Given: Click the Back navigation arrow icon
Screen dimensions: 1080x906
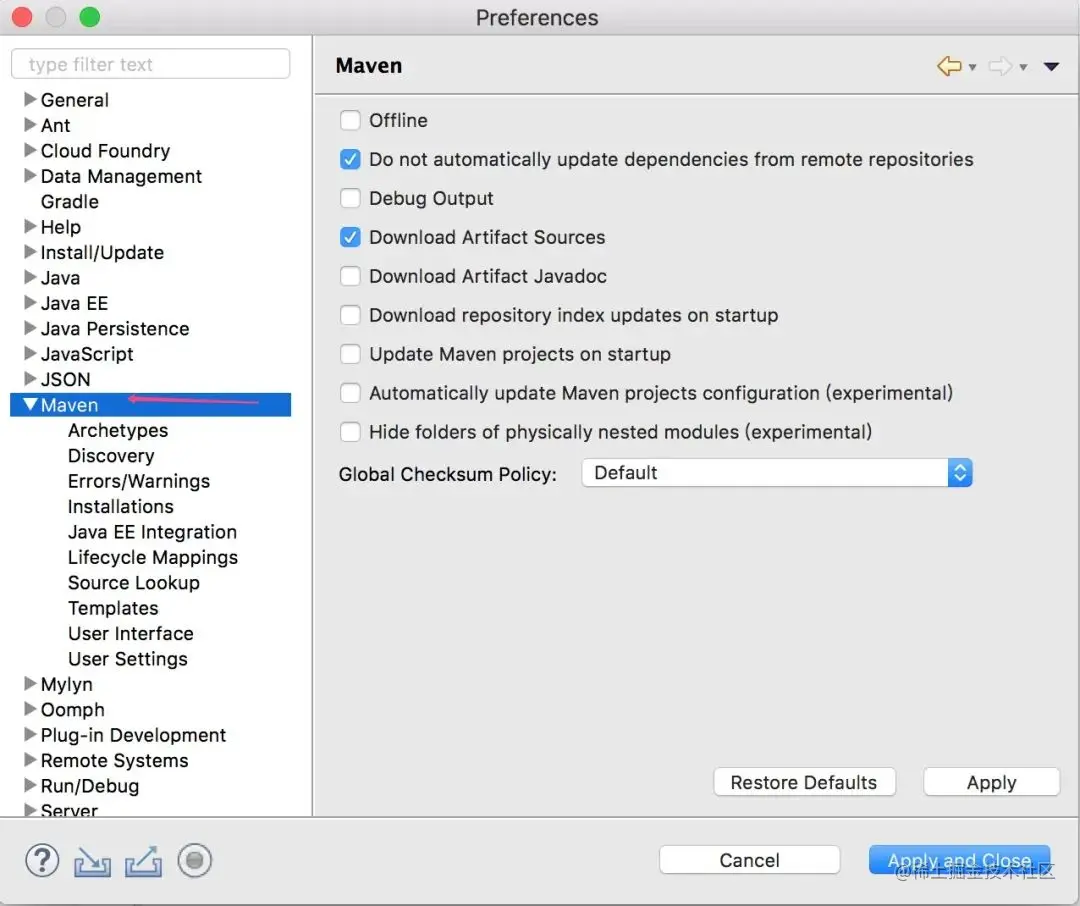Looking at the screenshot, I should pyautogui.click(x=949, y=66).
